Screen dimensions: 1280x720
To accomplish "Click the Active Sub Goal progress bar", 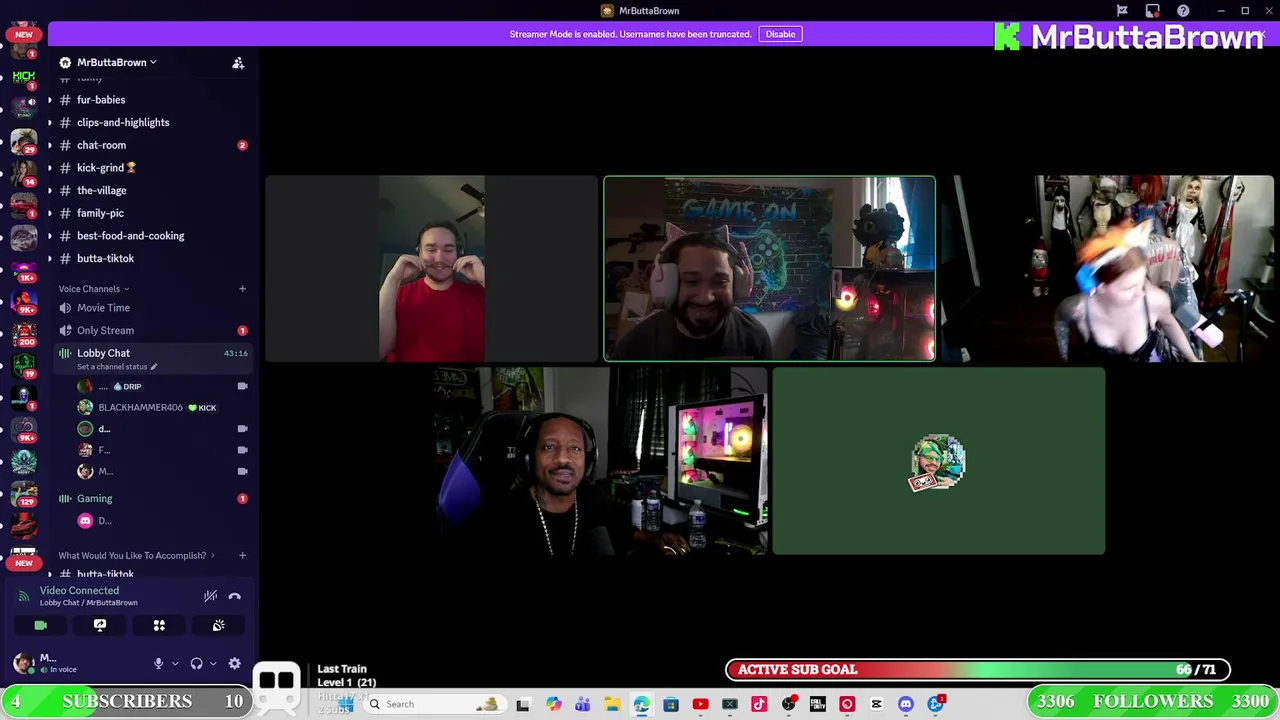I will pos(978,670).
